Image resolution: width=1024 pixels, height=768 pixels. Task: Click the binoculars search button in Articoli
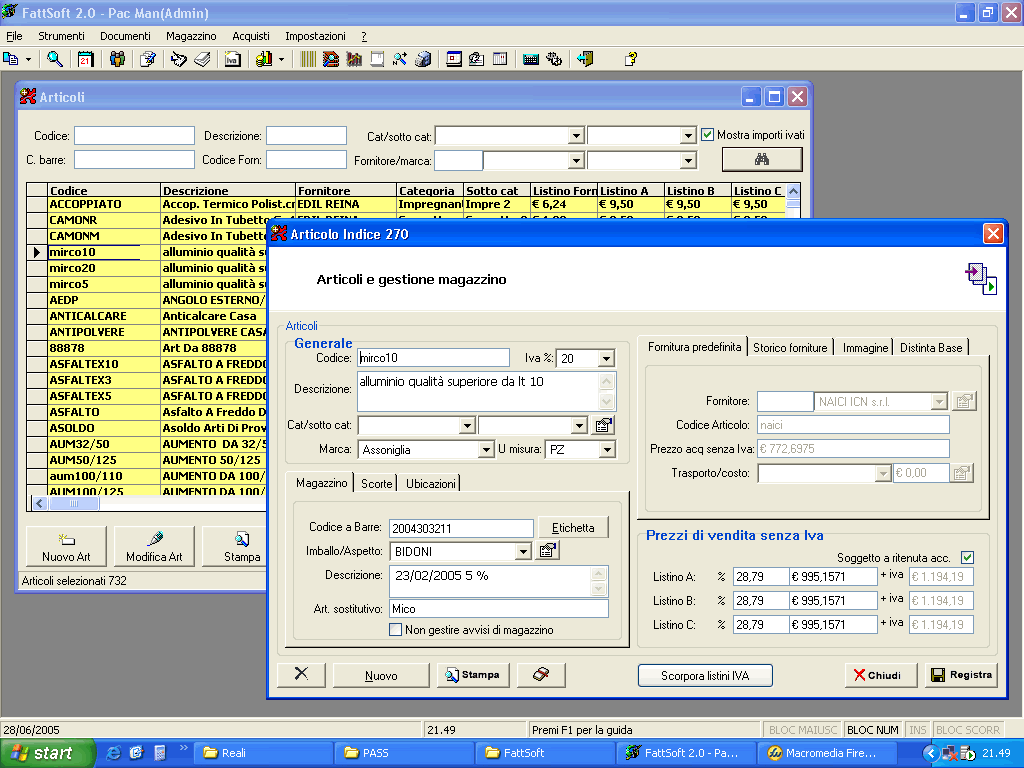coord(761,159)
